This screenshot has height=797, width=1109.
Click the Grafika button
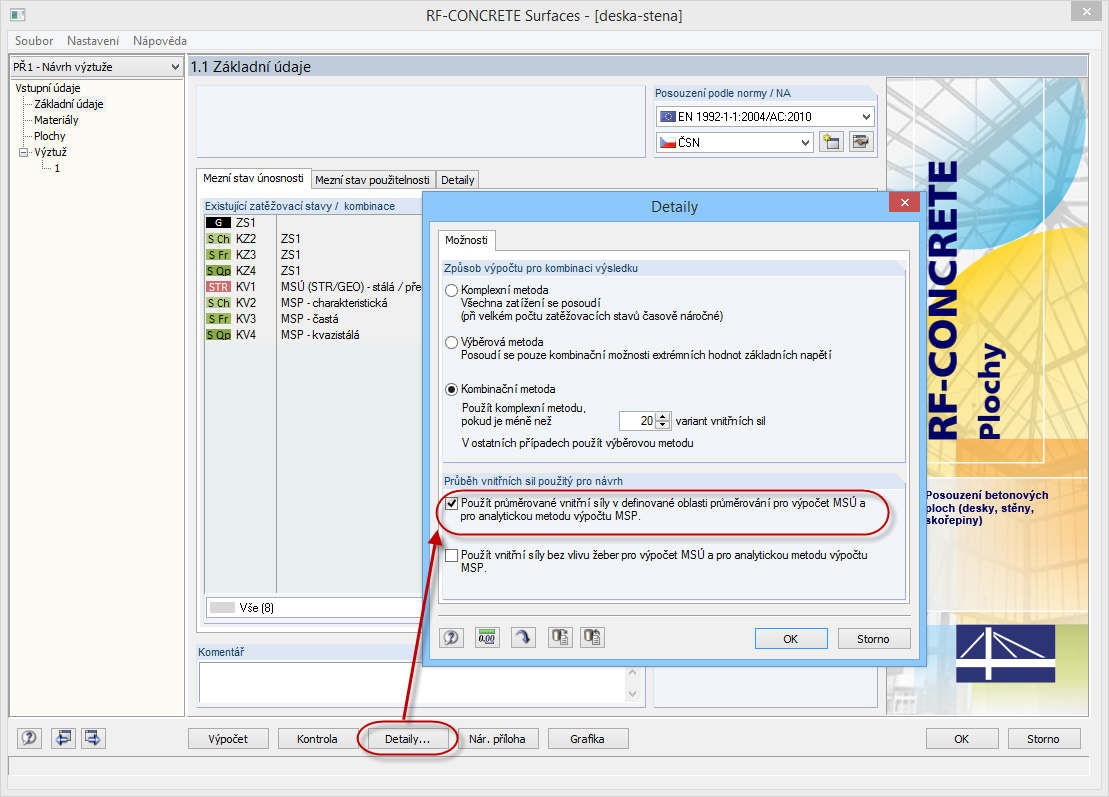(587, 739)
